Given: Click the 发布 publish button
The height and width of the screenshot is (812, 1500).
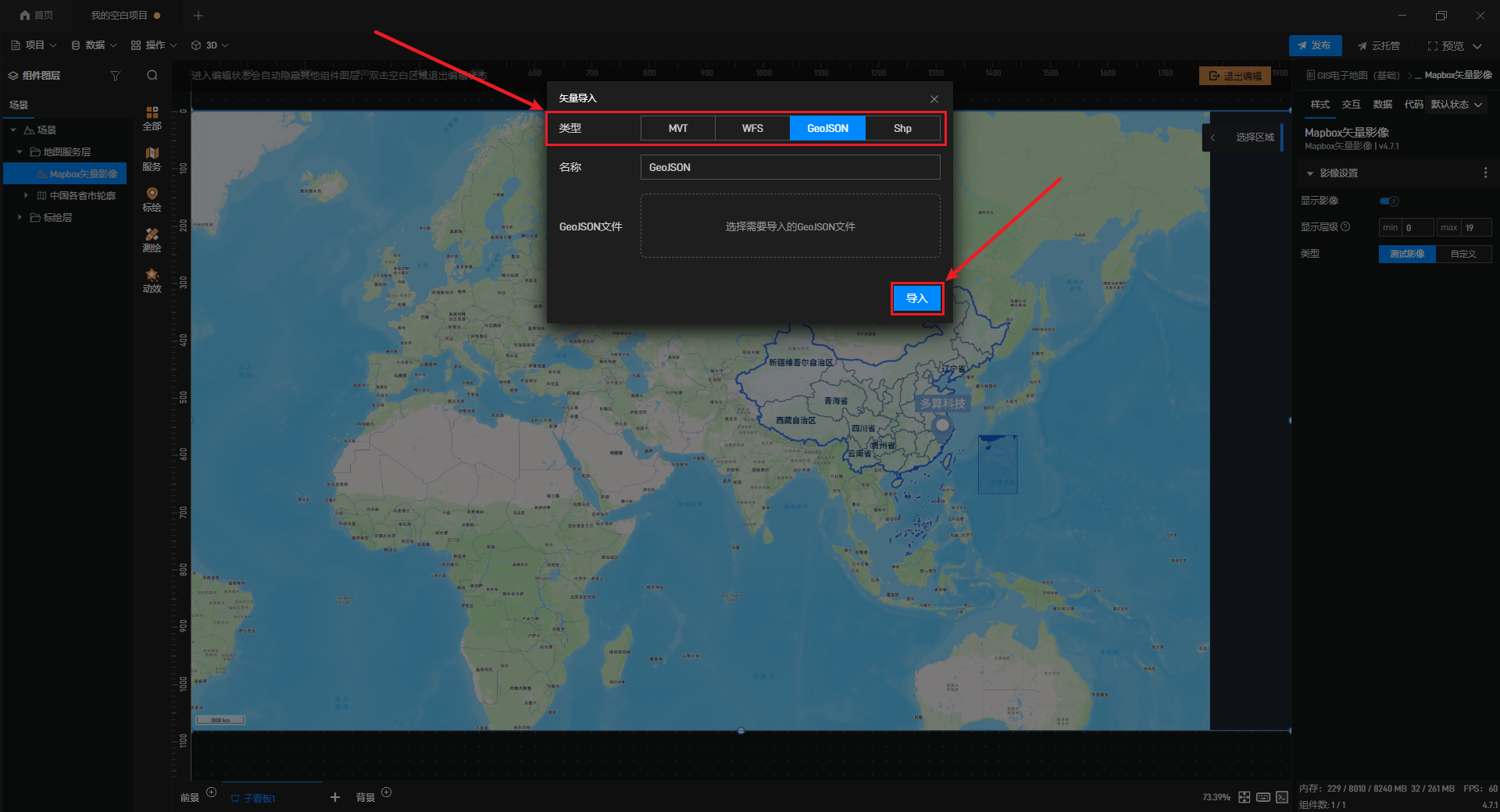Looking at the screenshot, I should coord(1315,45).
